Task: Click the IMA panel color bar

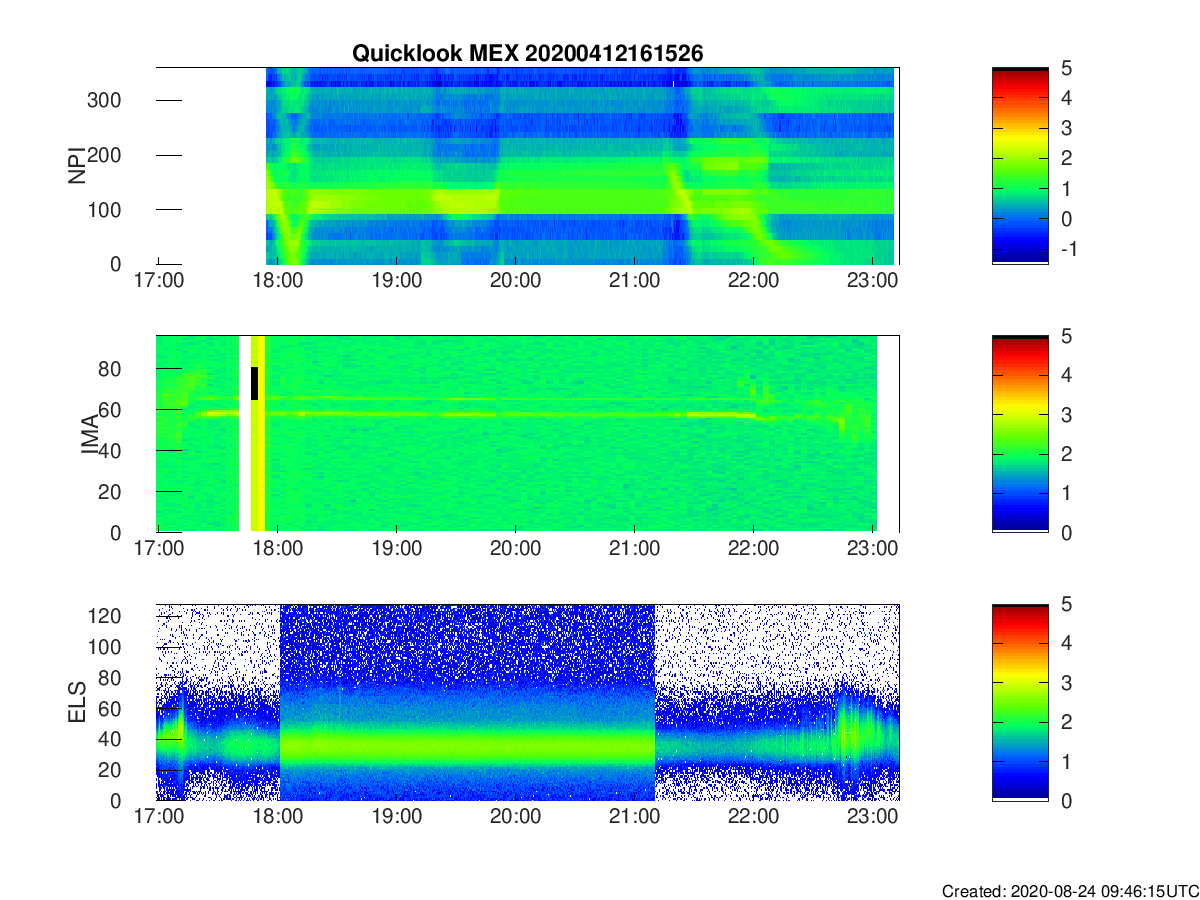Action: 1020,433
